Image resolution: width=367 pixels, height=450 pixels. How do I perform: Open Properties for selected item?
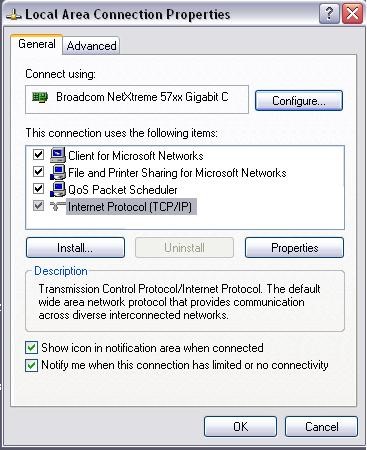tap(294, 248)
